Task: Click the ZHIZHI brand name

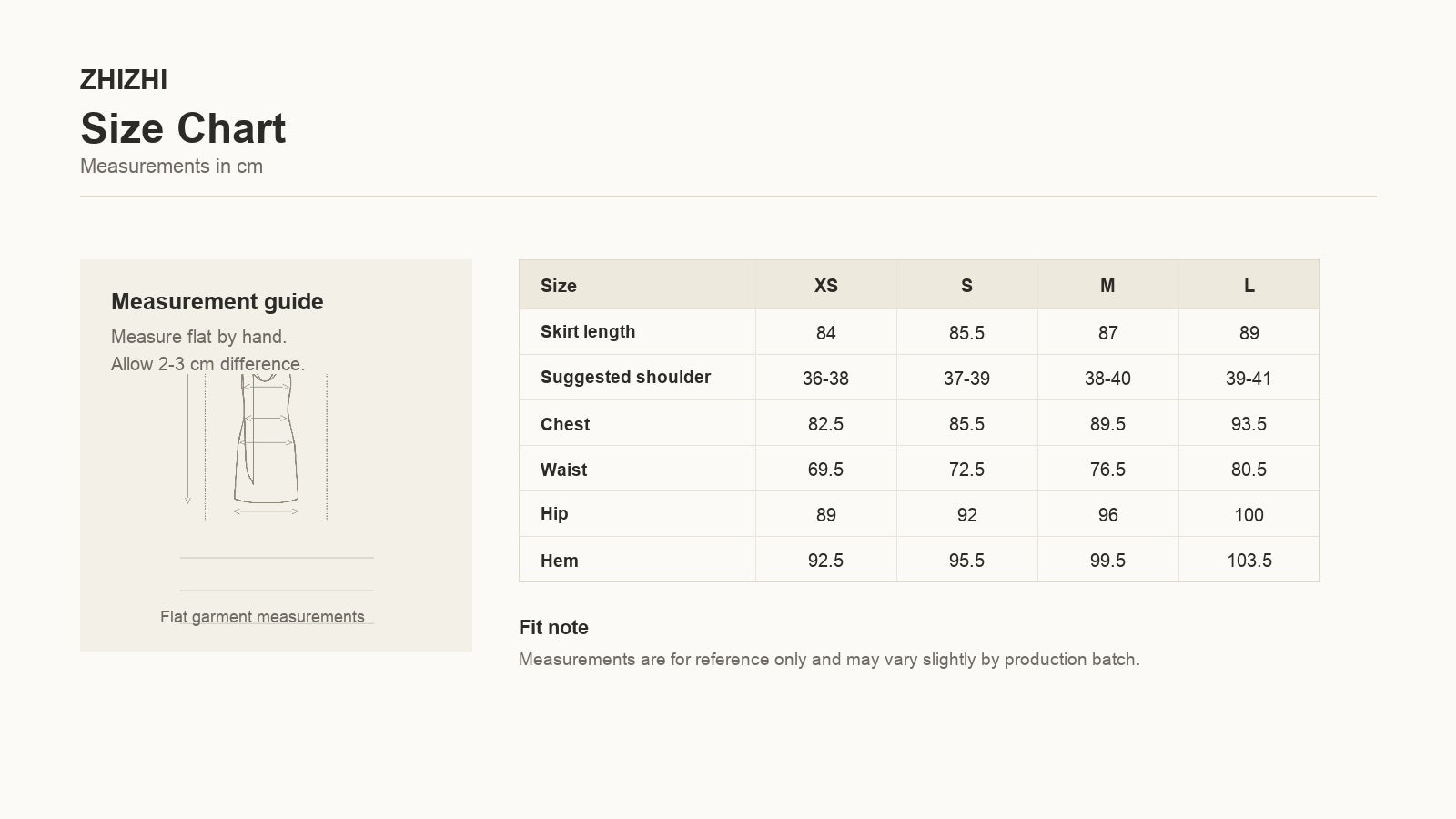Action: pos(124,80)
